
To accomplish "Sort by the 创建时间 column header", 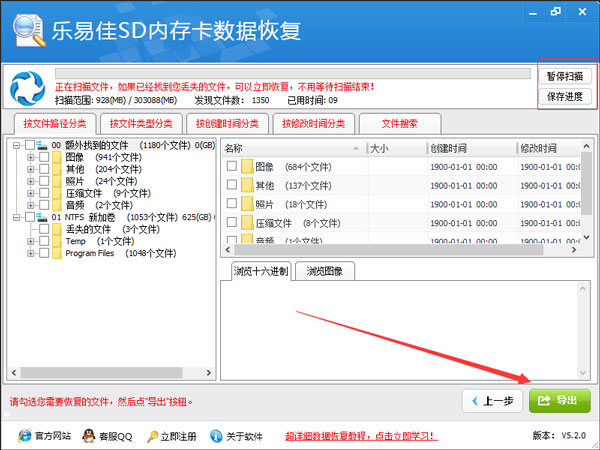I will 472,148.
